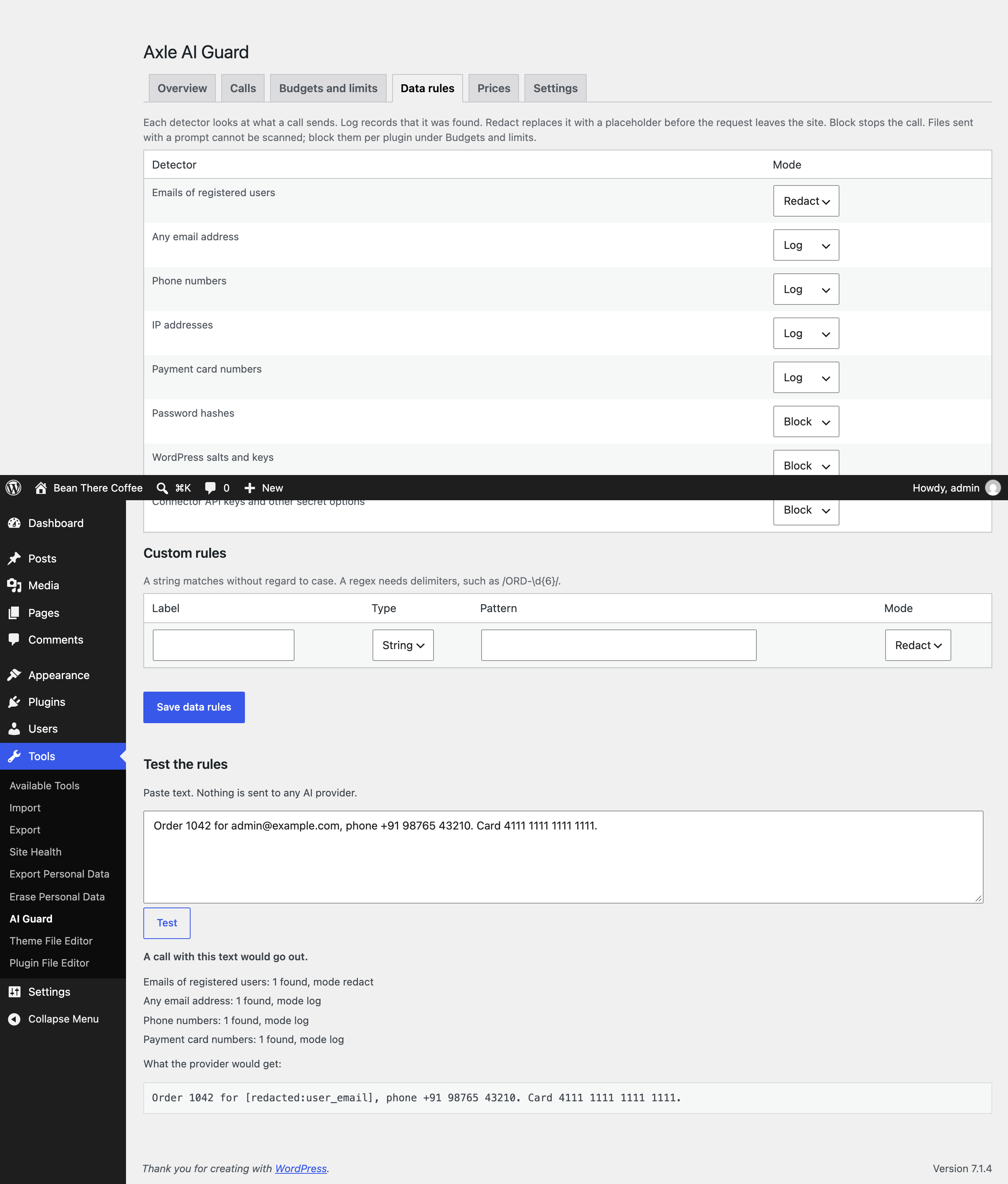
Task: Switch to the Overview tab
Action: click(182, 88)
